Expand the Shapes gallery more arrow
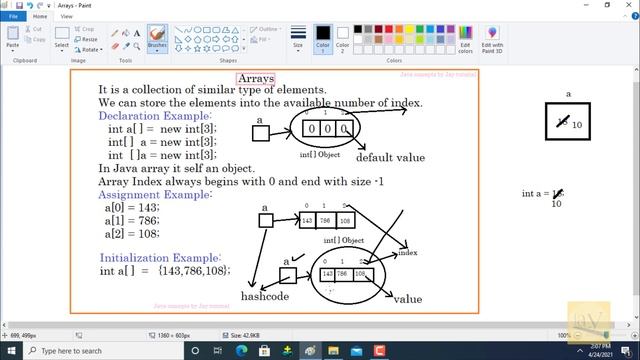This screenshot has height=360, width=640. [244, 49]
